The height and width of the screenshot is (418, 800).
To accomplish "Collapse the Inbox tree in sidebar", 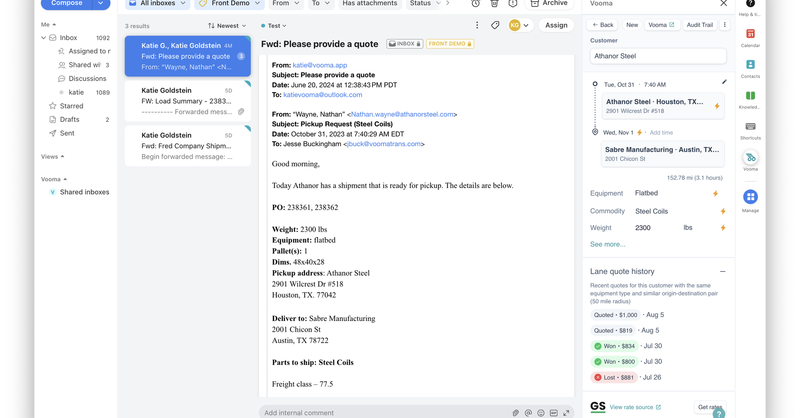I will [44, 38].
